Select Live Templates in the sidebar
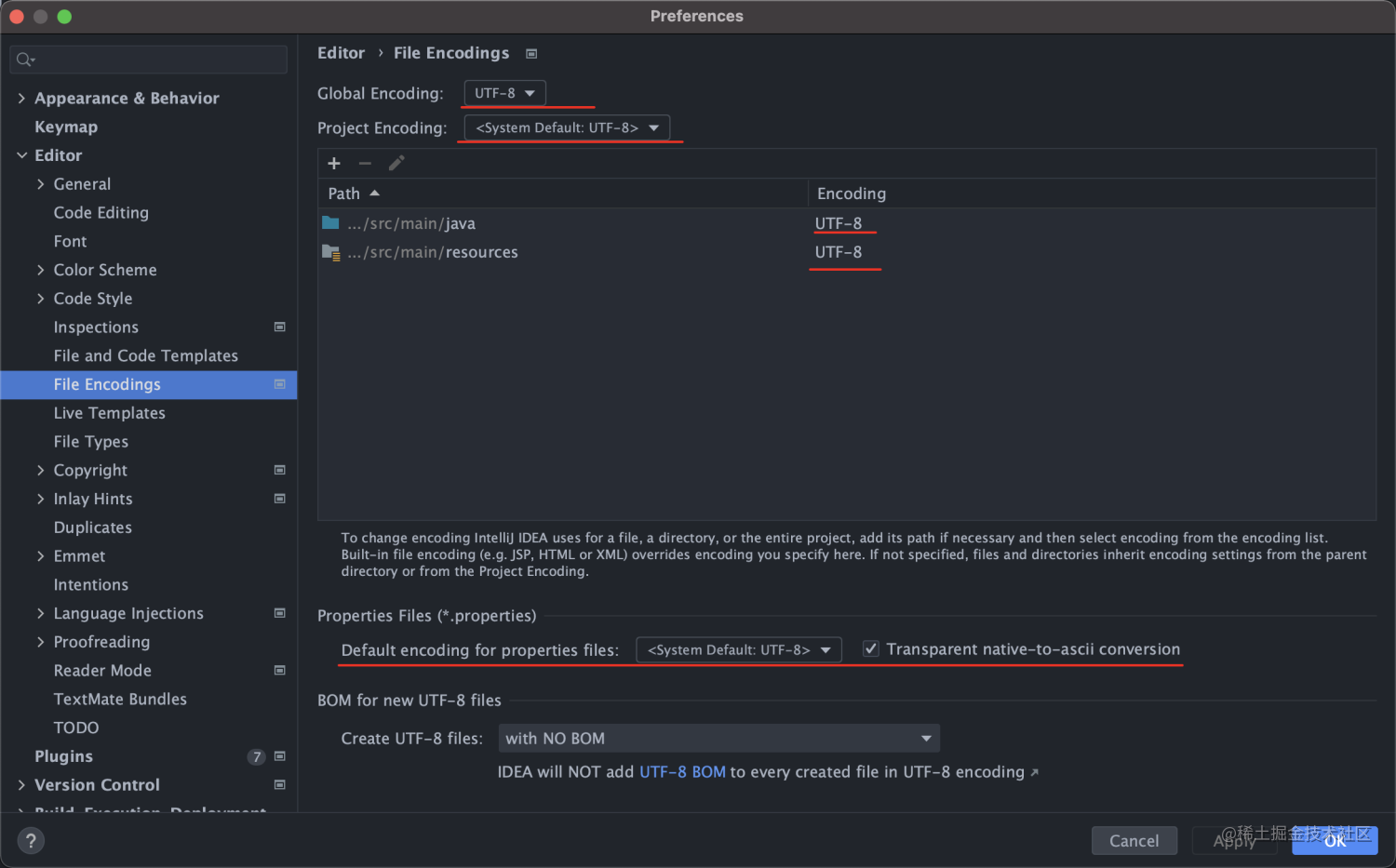 pos(109,413)
